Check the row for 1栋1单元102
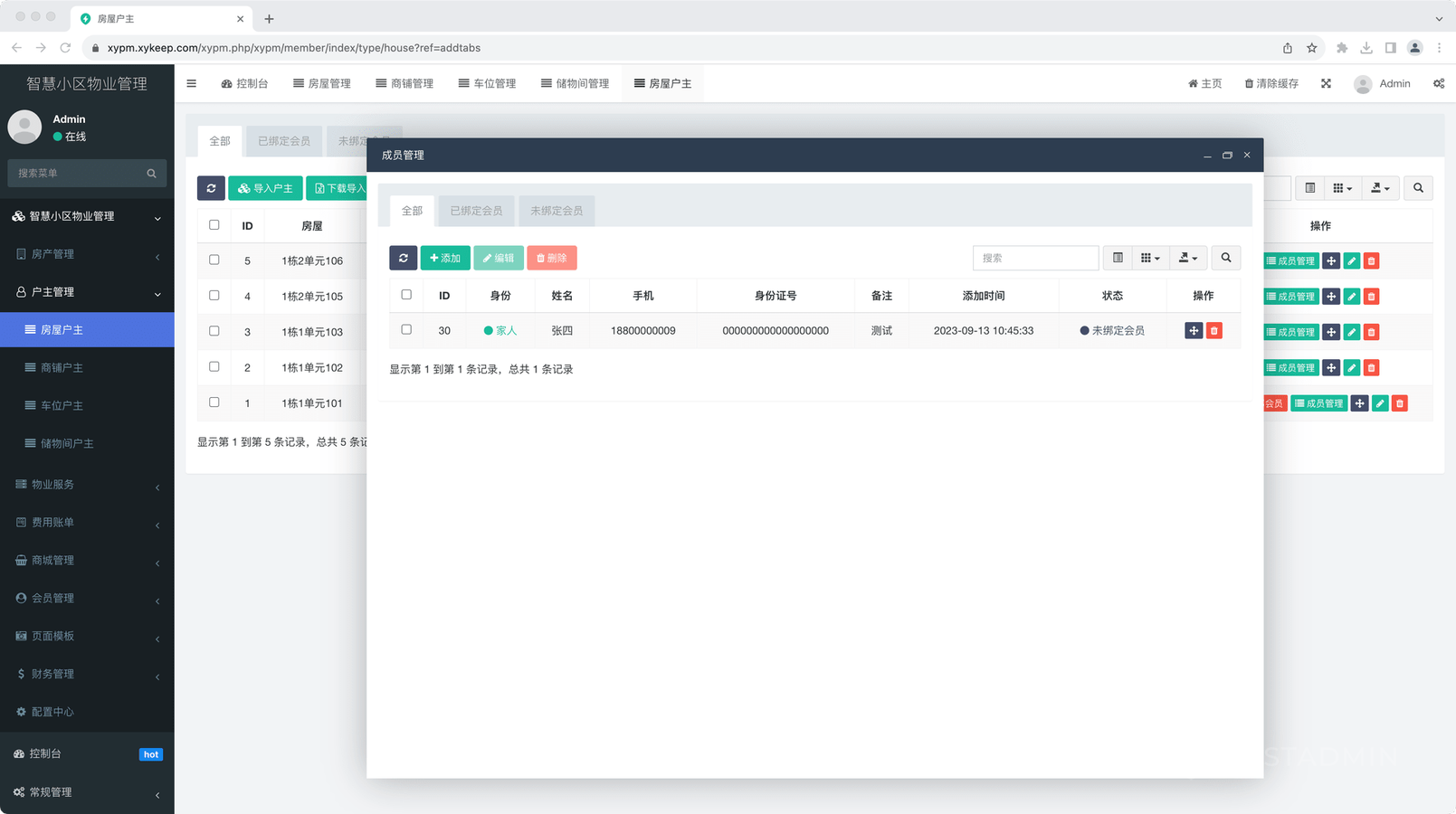The image size is (1456, 814). click(214, 366)
